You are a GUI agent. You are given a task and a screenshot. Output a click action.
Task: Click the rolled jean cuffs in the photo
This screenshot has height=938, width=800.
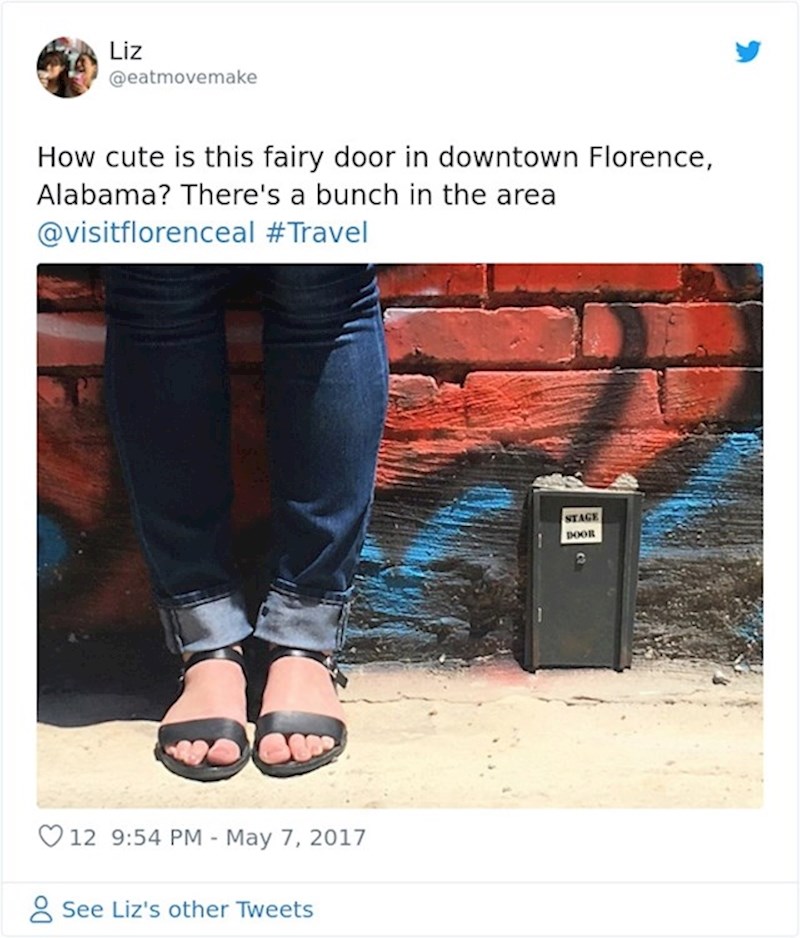click(x=254, y=619)
